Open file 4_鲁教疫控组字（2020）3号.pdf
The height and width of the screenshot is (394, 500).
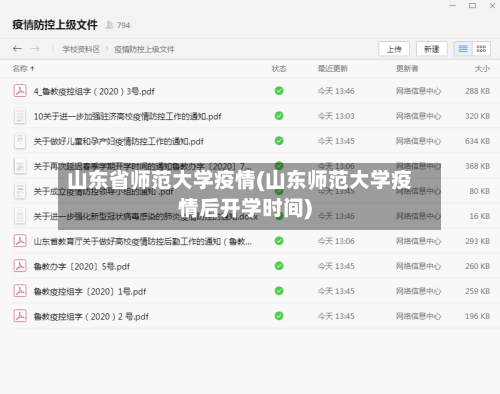(x=94, y=91)
